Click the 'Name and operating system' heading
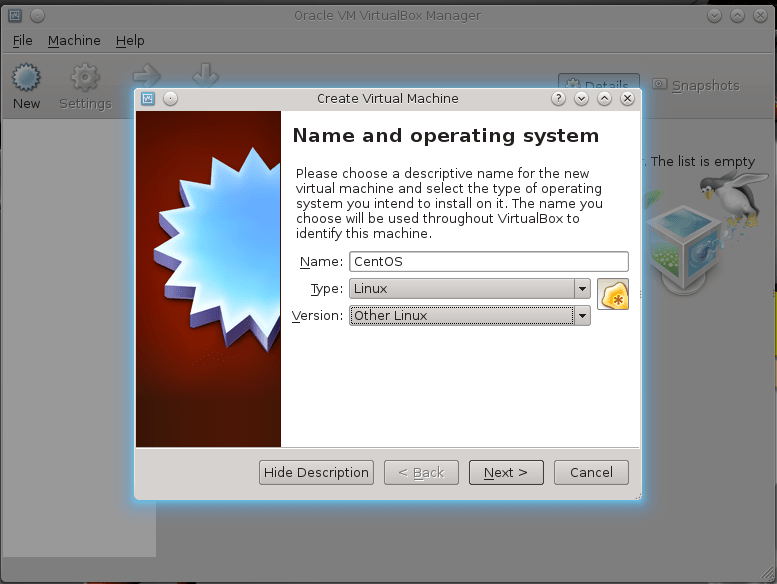The height and width of the screenshot is (584, 777). (x=445, y=136)
